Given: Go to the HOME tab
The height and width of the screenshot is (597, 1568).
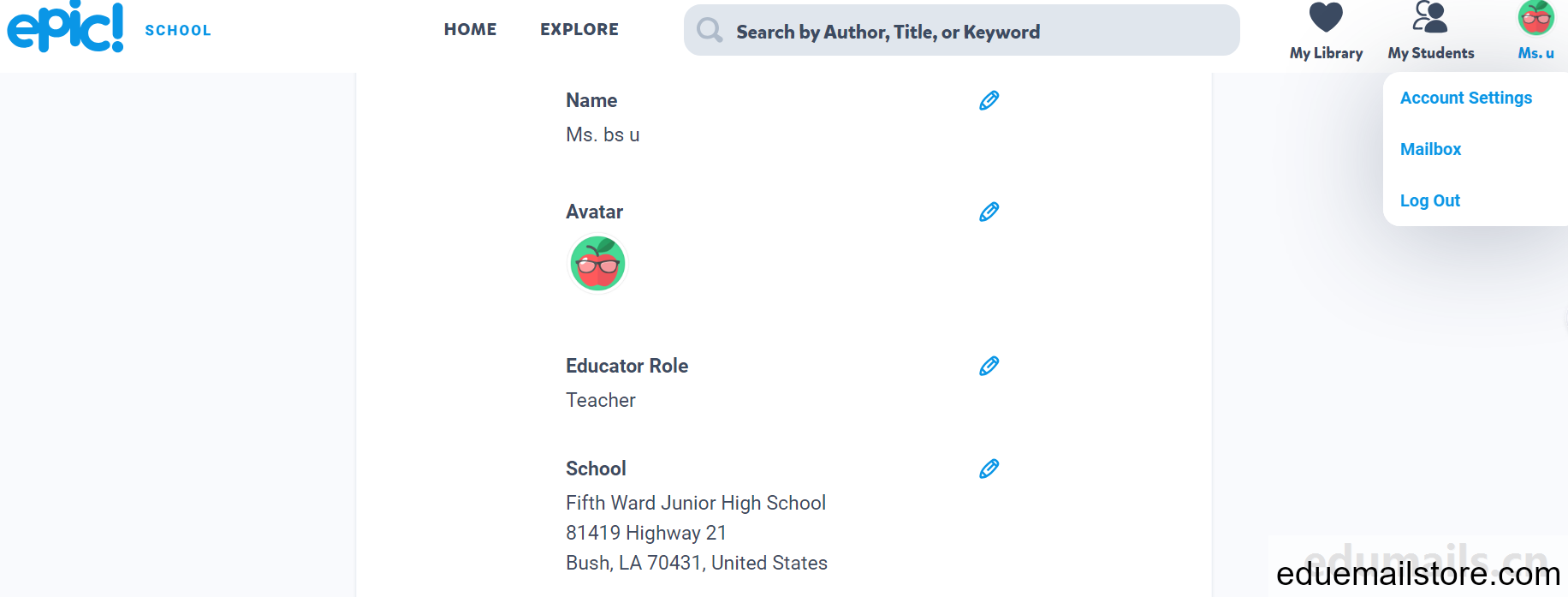Looking at the screenshot, I should tap(470, 29).
